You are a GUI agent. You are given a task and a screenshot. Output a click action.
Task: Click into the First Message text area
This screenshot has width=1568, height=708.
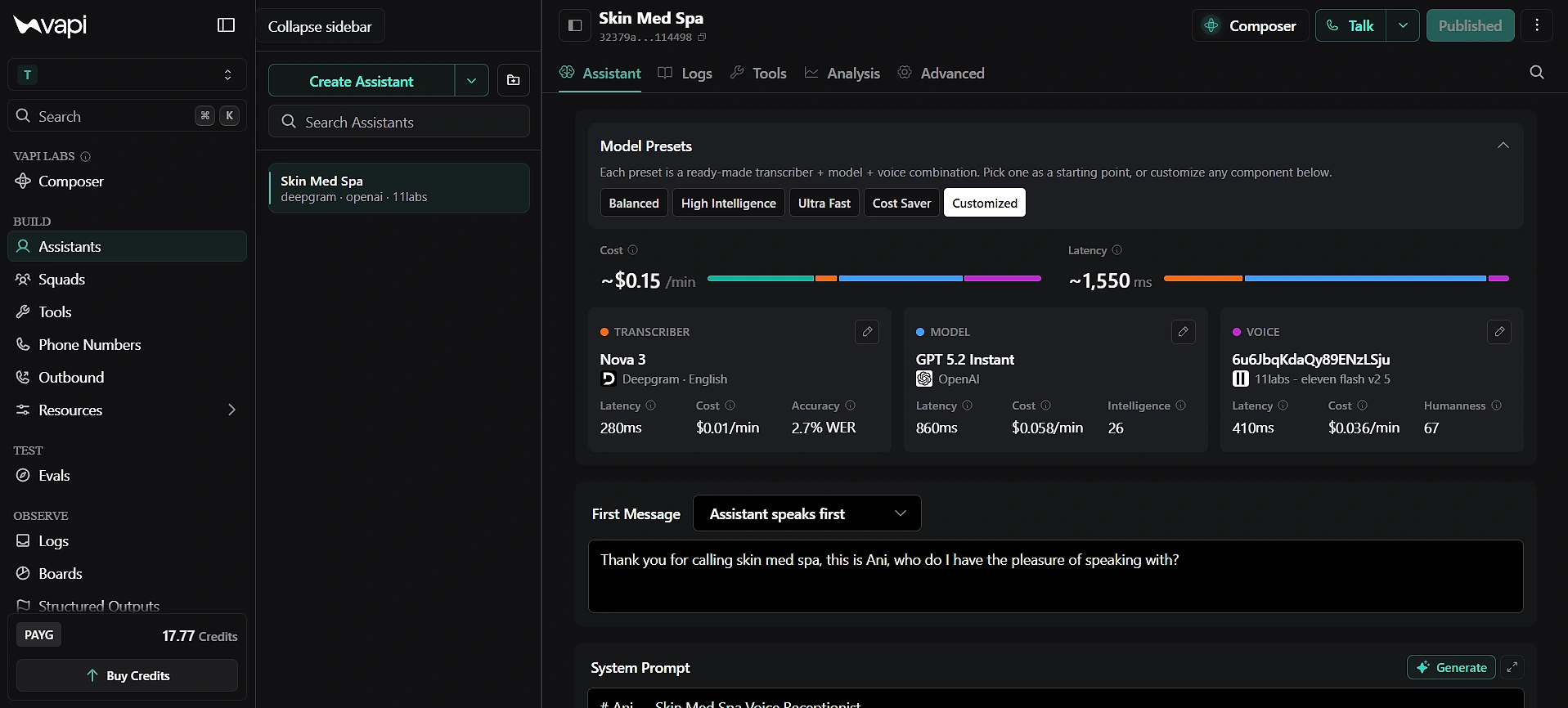pyautogui.click(x=1055, y=576)
